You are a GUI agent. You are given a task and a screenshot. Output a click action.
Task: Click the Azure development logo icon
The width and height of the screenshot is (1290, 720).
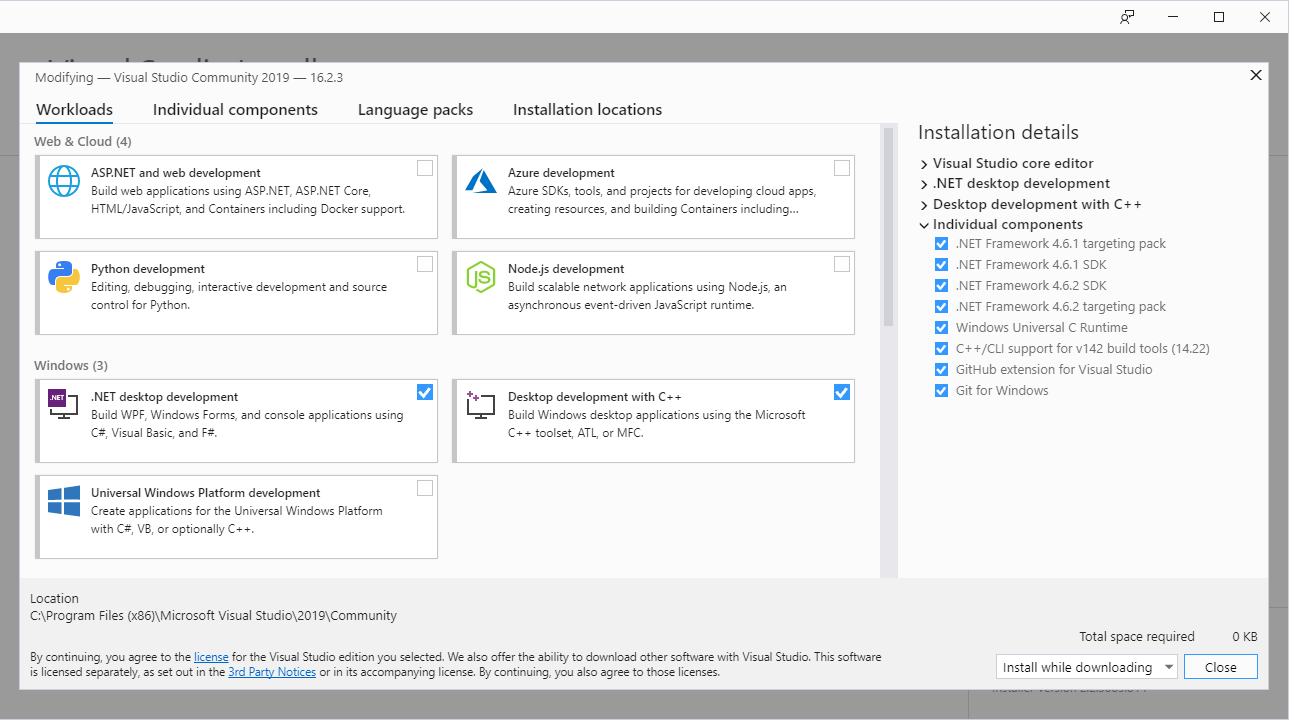point(481,181)
